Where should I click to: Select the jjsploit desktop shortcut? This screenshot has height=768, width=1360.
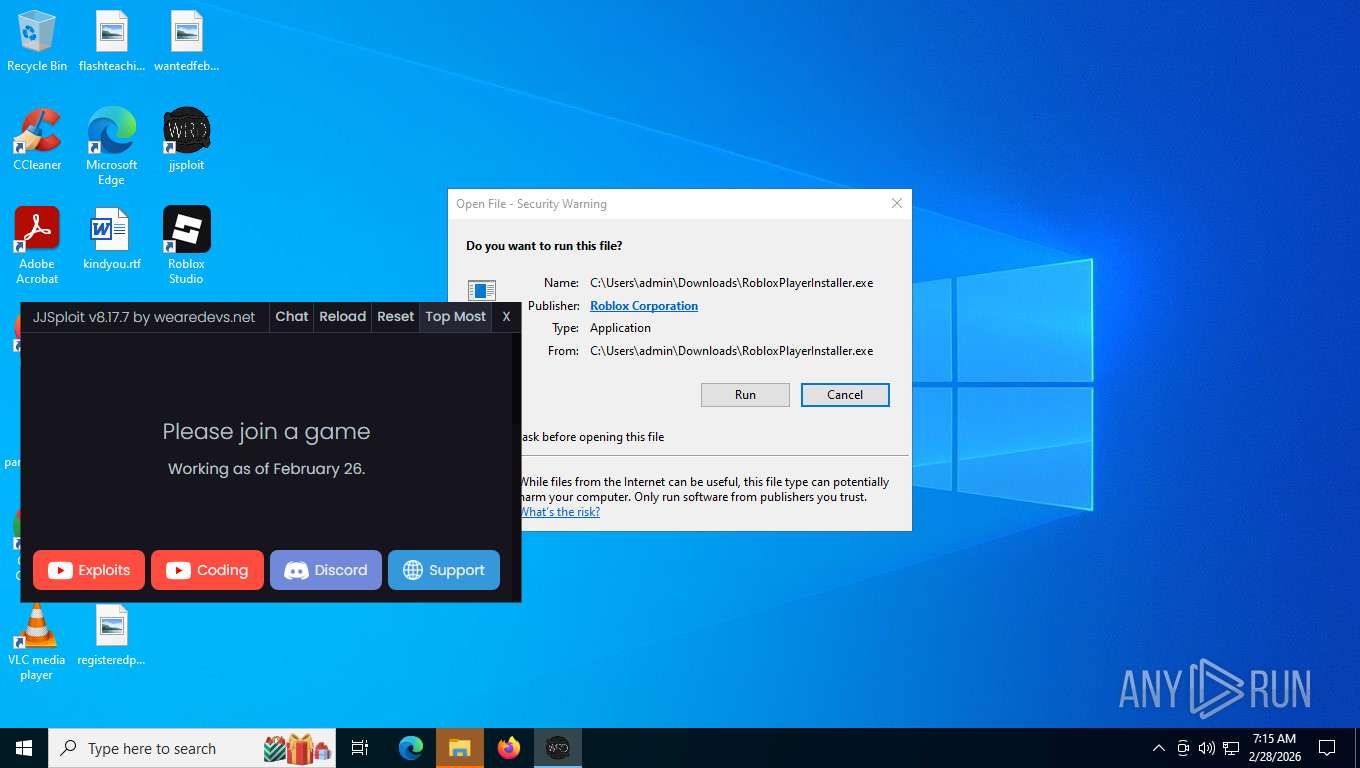point(186,140)
